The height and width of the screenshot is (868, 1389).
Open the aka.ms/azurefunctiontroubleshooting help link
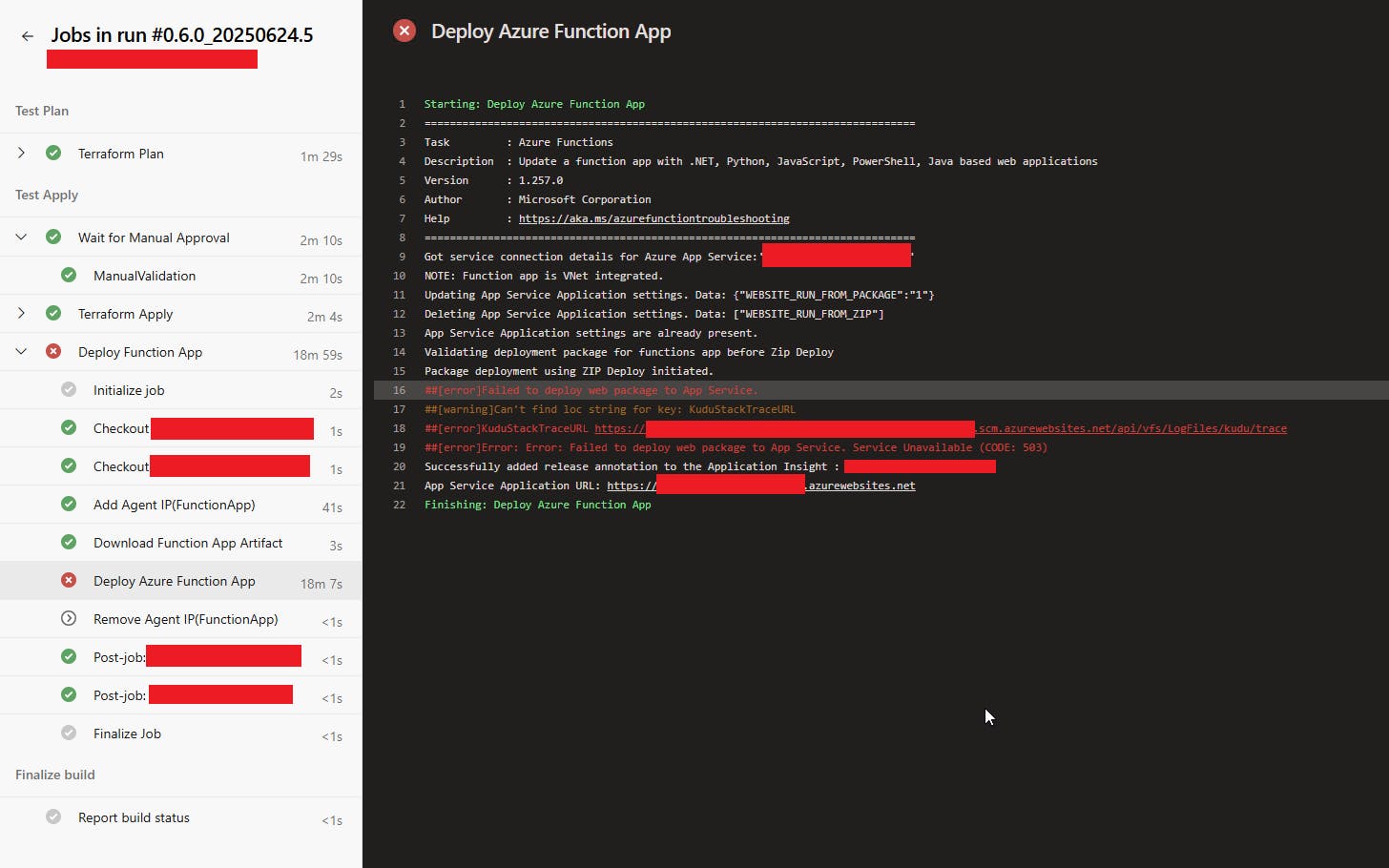[x=653, y=218]
